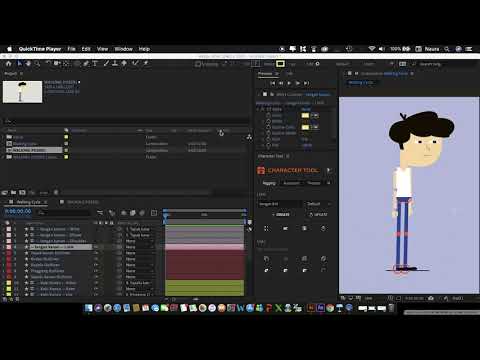Viewport: 480px width, 360px height.
Task: Click the current-time timecode in timeline
Action: coord(18,211)
